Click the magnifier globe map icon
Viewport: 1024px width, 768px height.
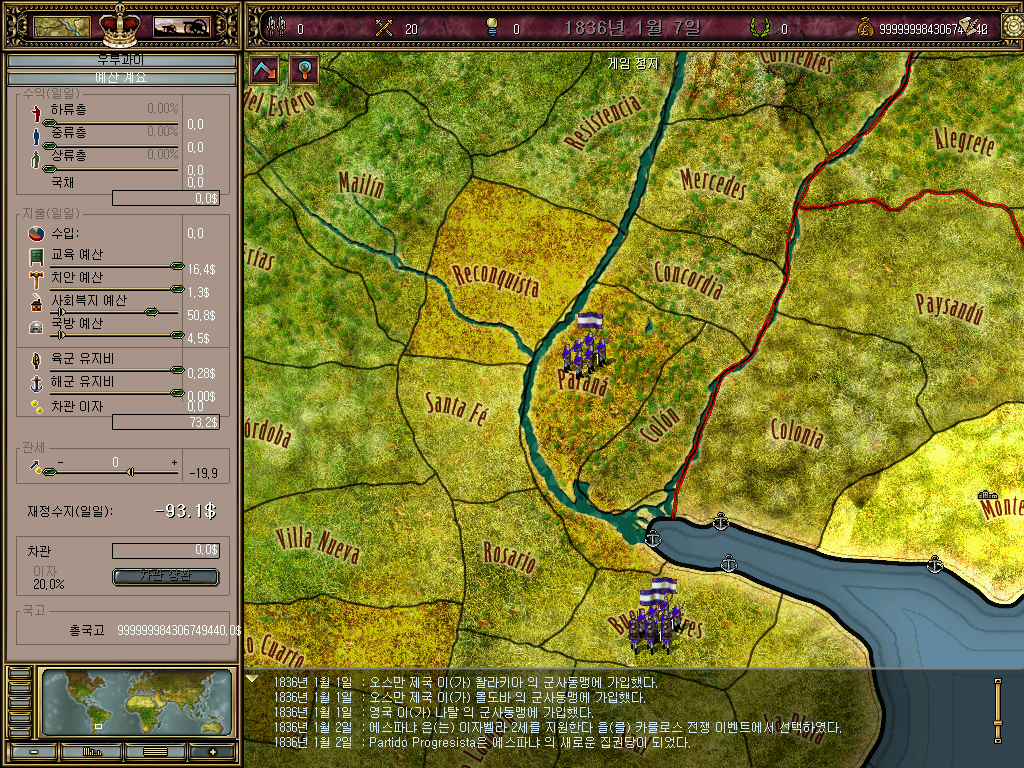304,69
